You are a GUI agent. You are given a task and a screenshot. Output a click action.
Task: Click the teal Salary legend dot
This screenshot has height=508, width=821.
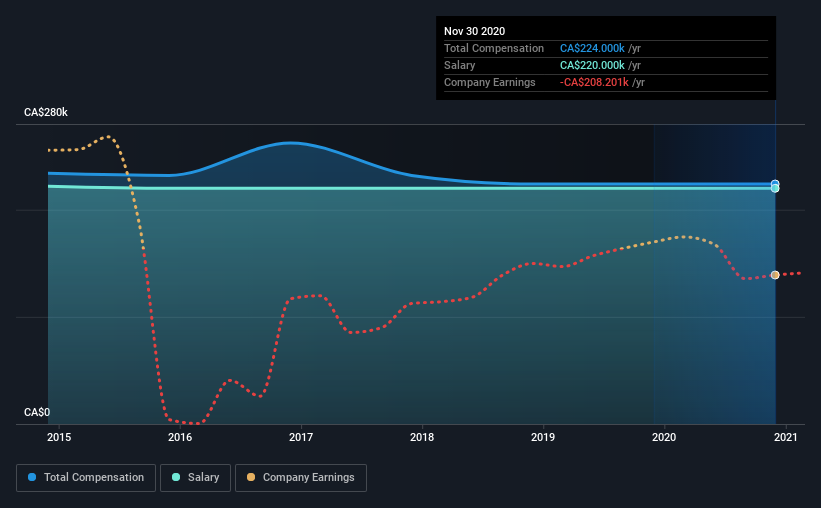pos(176,477)
